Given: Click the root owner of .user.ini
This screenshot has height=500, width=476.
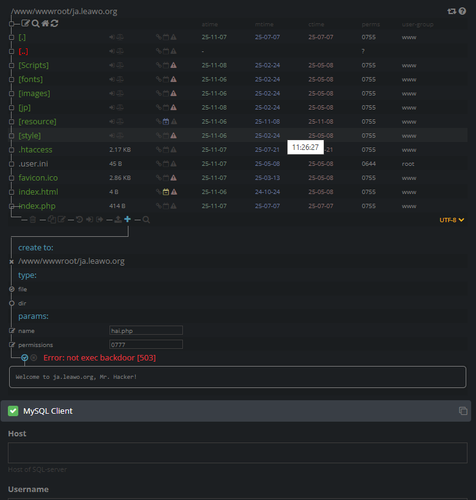Looking at the screenshot, I should [408, 164].
